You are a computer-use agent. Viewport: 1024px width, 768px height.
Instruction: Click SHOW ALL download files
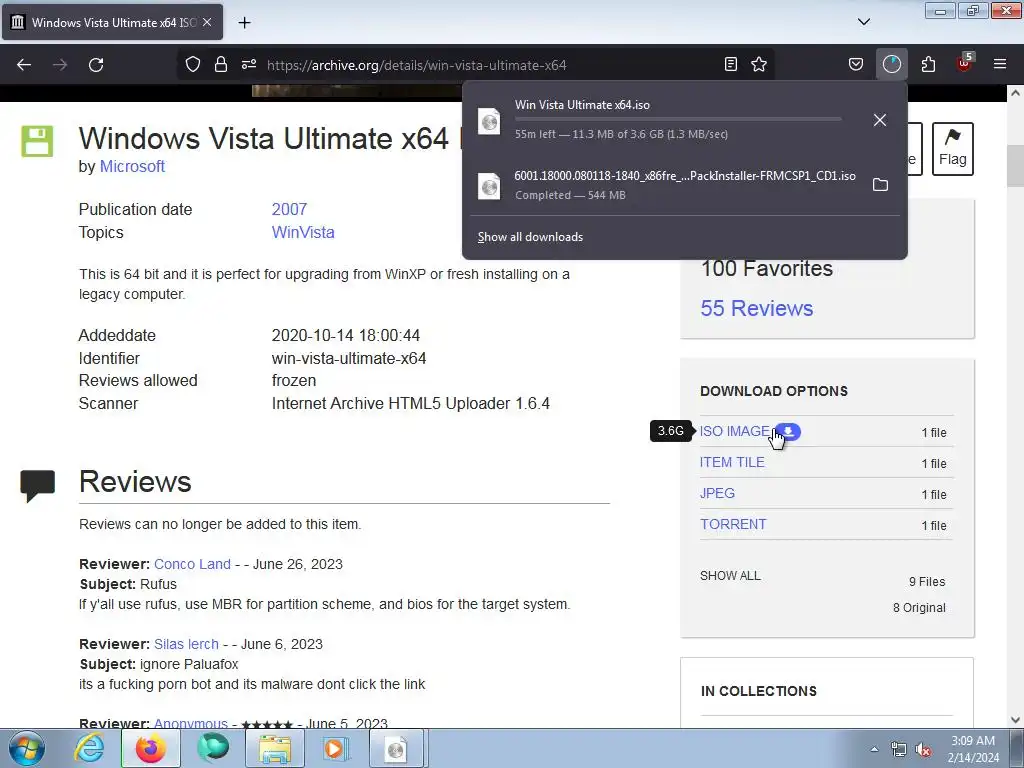tap(730, 575)
